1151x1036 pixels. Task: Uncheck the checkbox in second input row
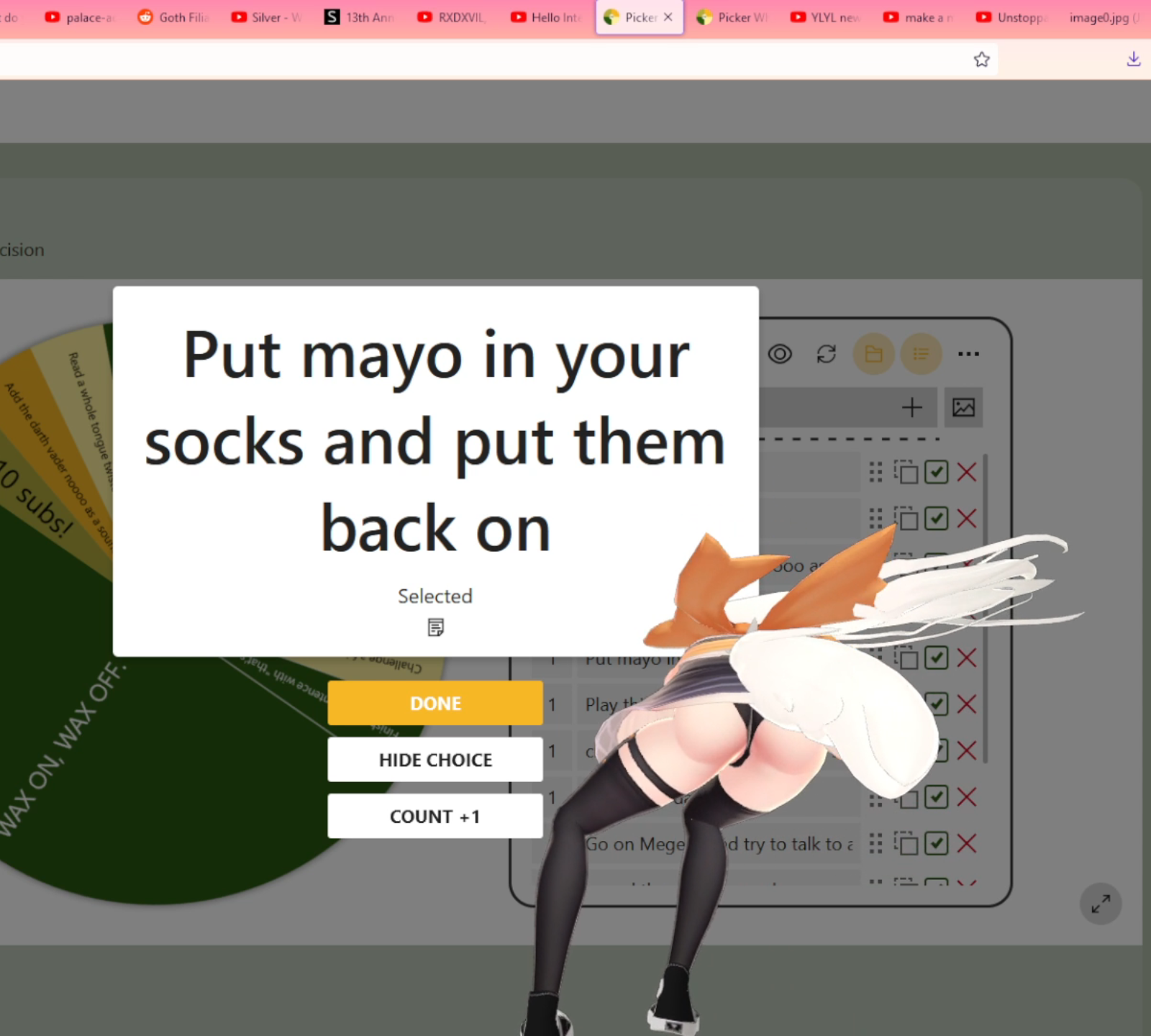pyautogui.click(x=937, y=518)
